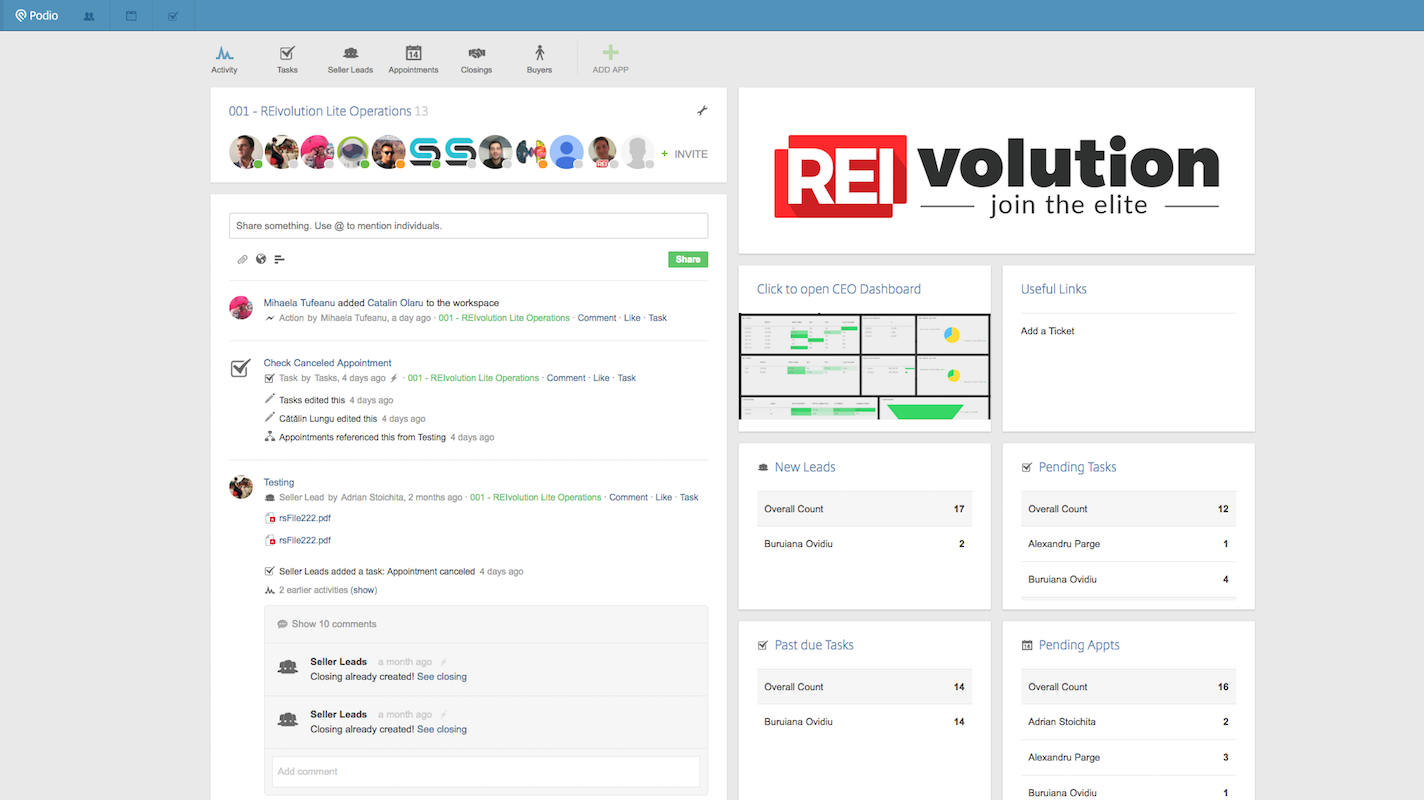Open the Activity app
This screenshot has width=1424, height=800.
coord(225,59)
